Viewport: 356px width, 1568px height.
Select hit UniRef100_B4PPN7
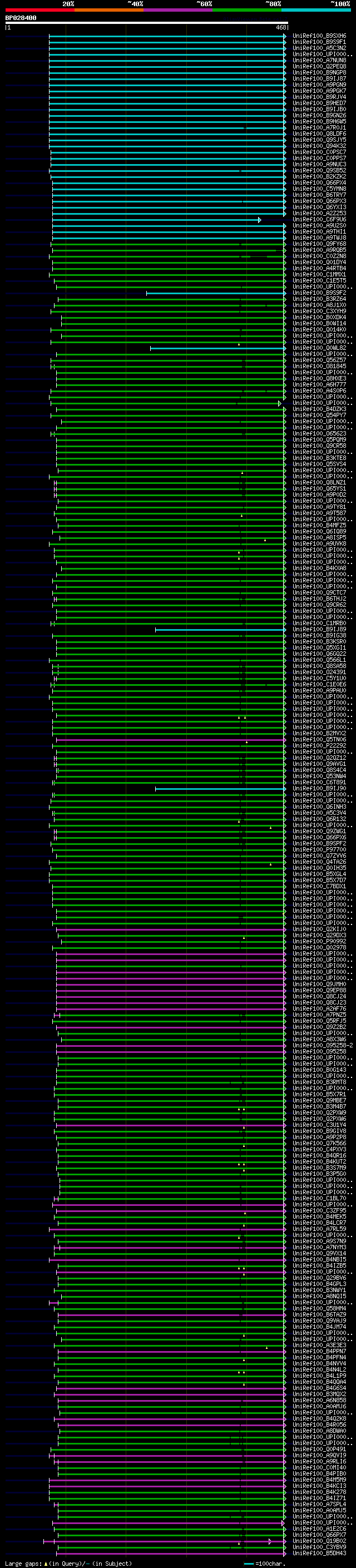pyautogui.click(x=319, y=1351)
